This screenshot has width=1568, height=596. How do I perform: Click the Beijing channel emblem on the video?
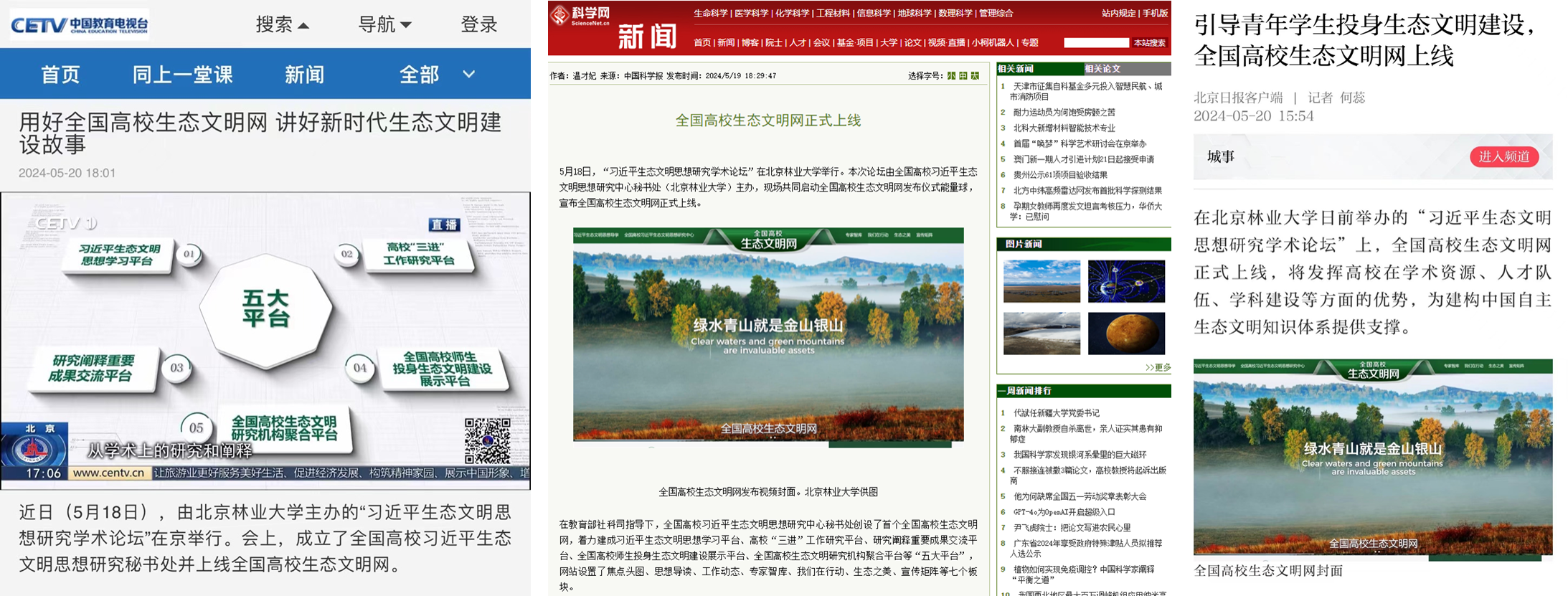pos(34,450)
